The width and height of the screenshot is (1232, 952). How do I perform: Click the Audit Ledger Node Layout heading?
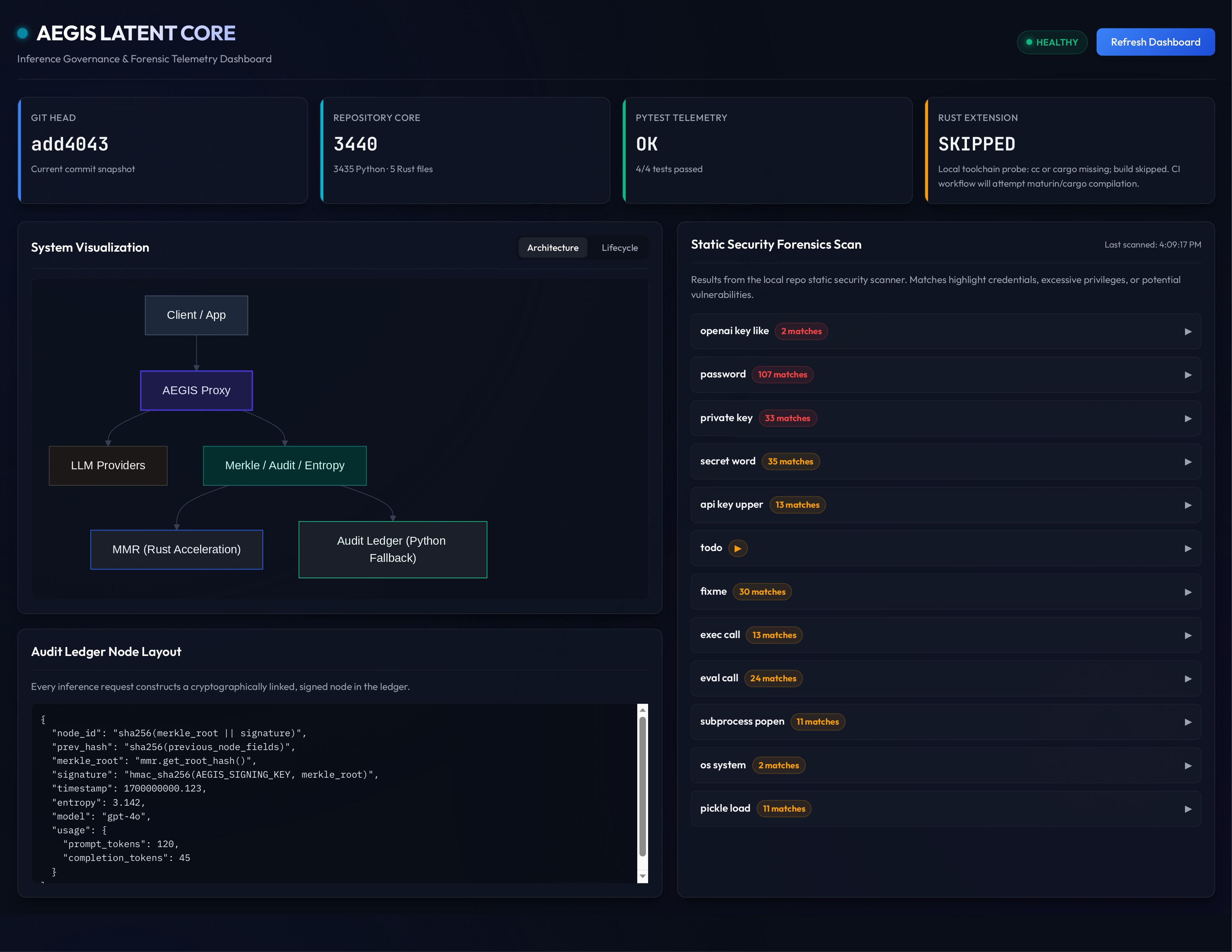point(106,652)
